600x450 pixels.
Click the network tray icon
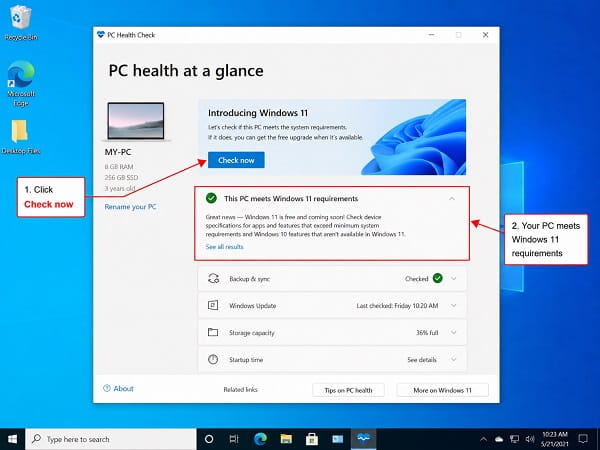tap(514, 439)
